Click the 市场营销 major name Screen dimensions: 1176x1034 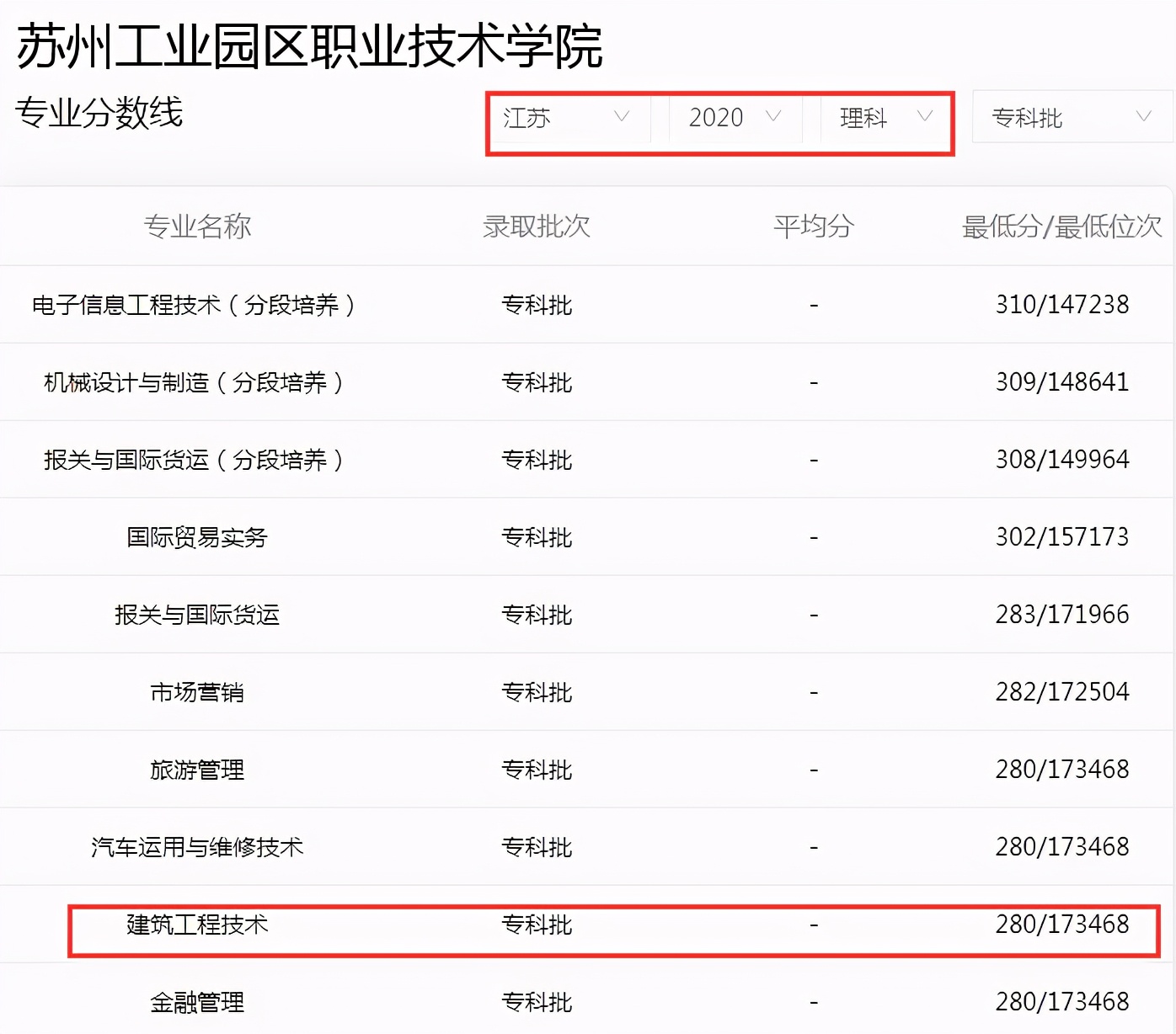pos(195,691)
